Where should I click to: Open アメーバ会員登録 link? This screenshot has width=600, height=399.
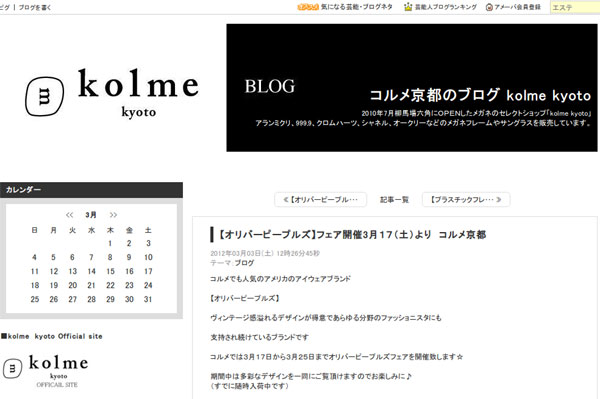point(517,7)
